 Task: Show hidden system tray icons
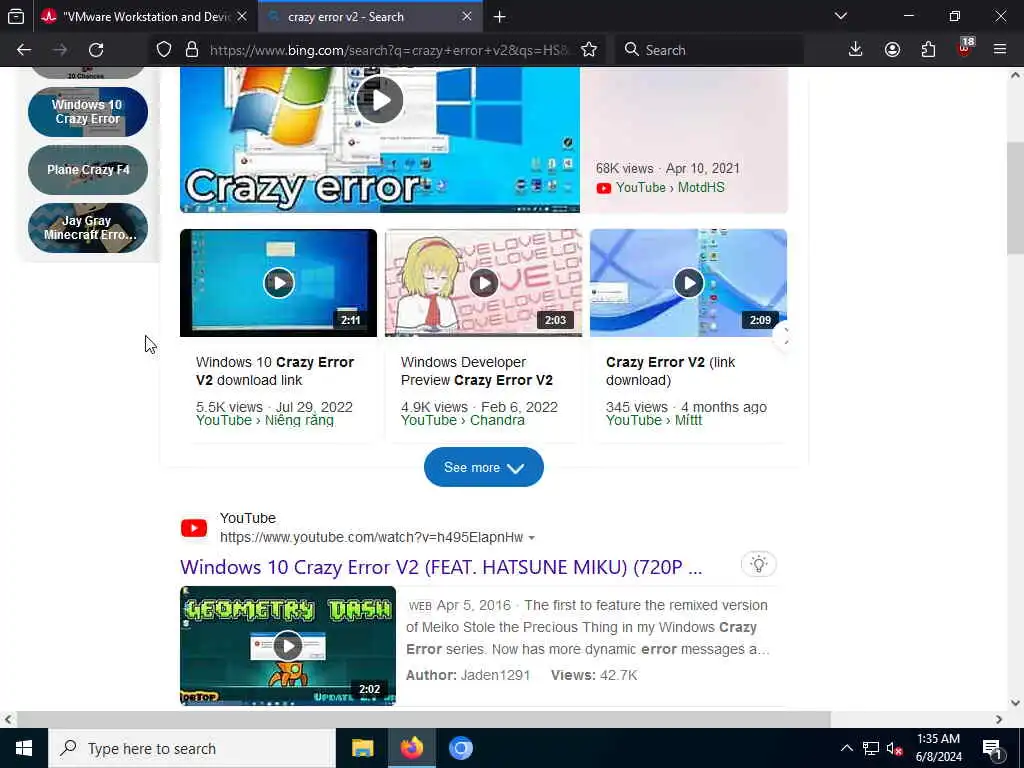pyautogui.click(x=846, y=748)
